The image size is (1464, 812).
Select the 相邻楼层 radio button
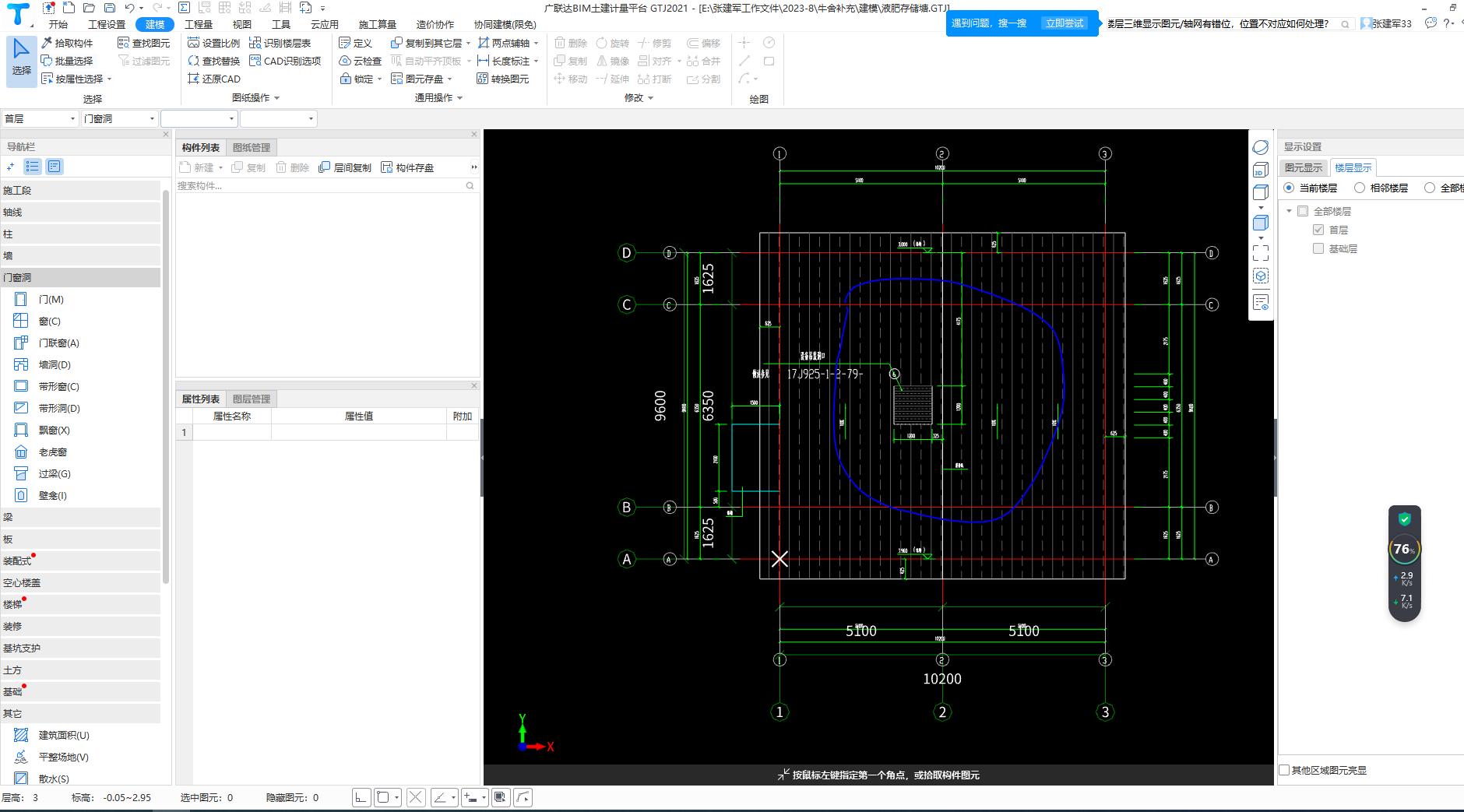coord(1360,188)
